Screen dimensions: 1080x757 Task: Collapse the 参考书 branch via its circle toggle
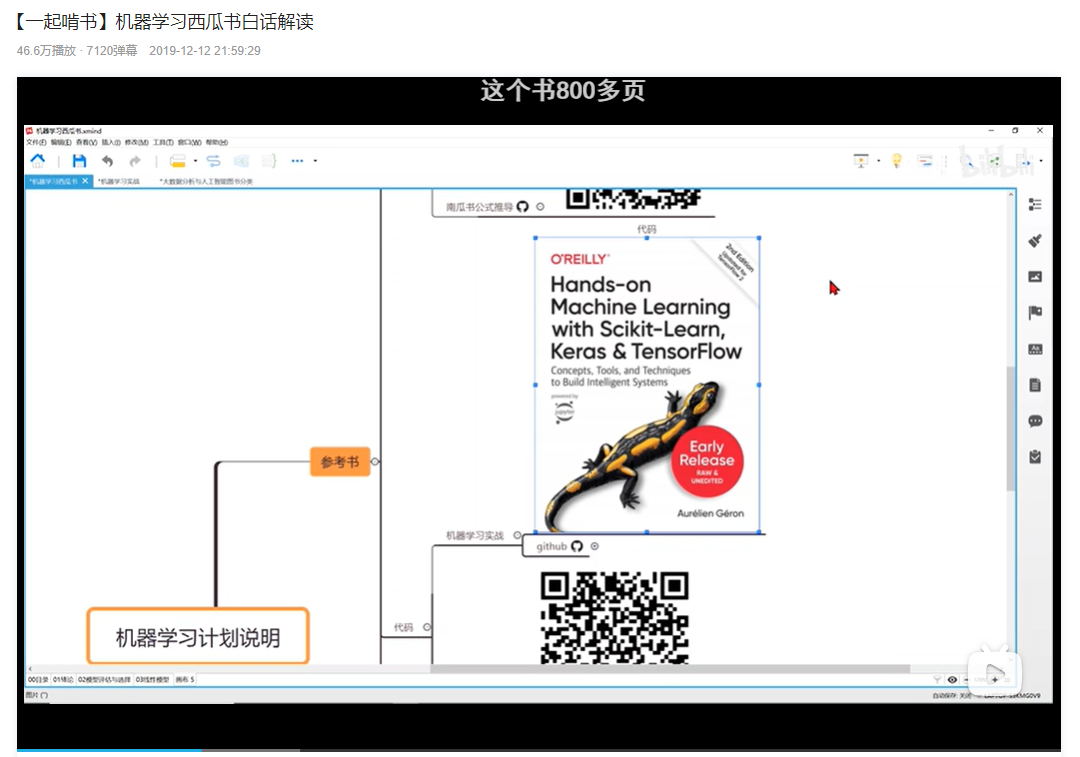375,462
